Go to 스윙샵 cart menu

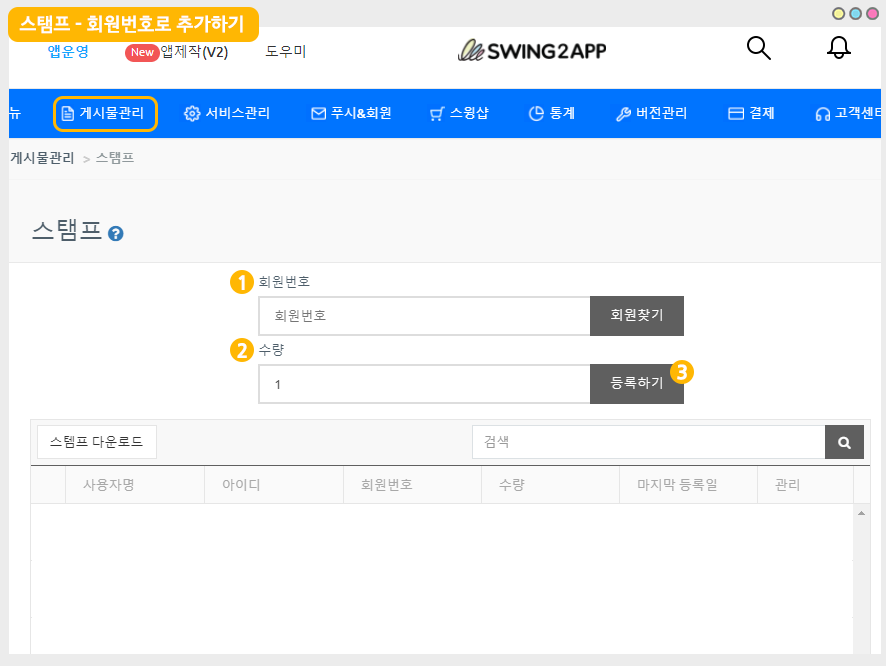(459, 113)
